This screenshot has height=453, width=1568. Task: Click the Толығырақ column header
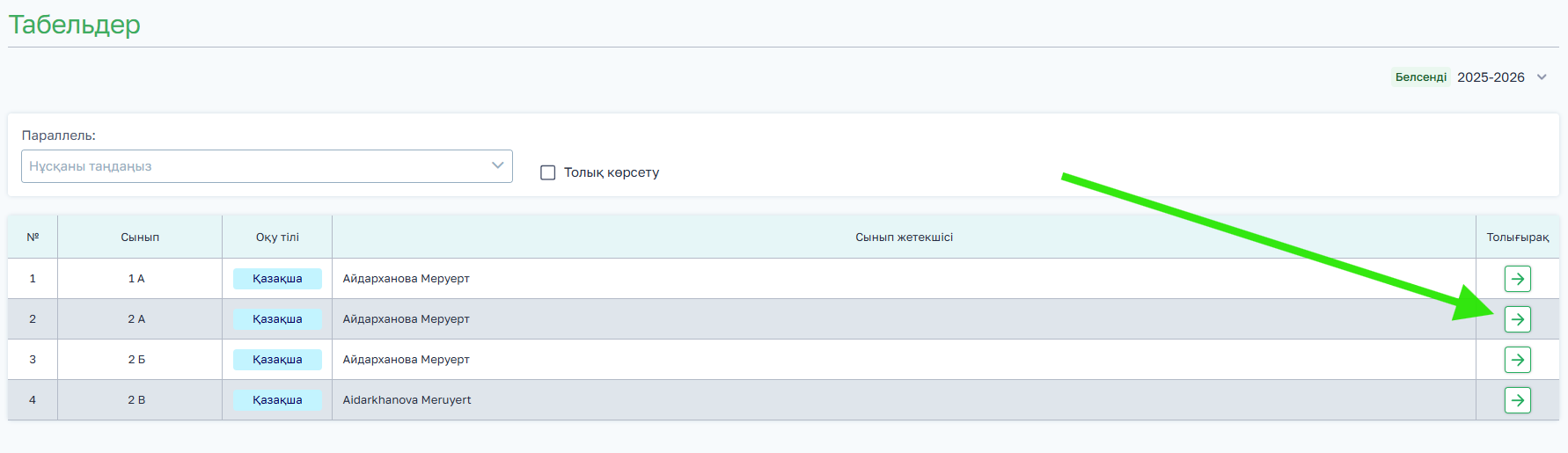point(1518,237)
